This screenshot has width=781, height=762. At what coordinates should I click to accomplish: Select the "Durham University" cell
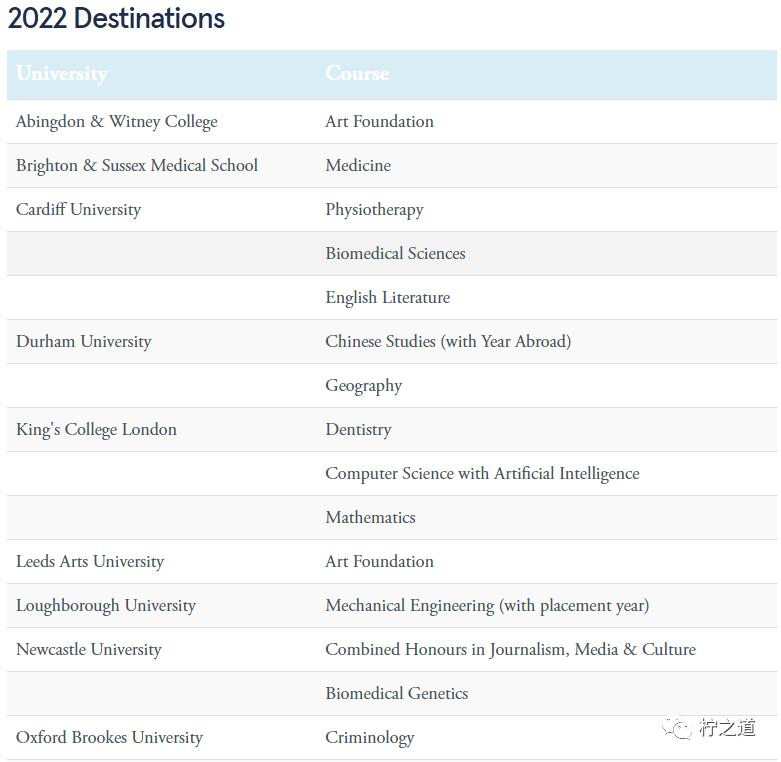pos(84,342)
